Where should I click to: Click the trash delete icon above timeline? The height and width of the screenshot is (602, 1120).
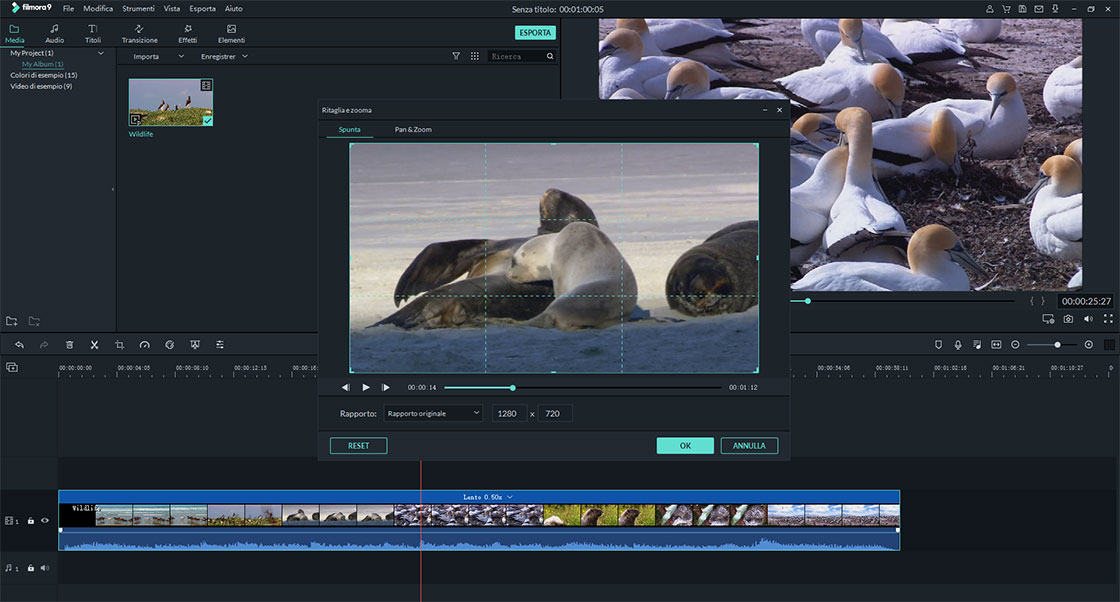[69, 345]
